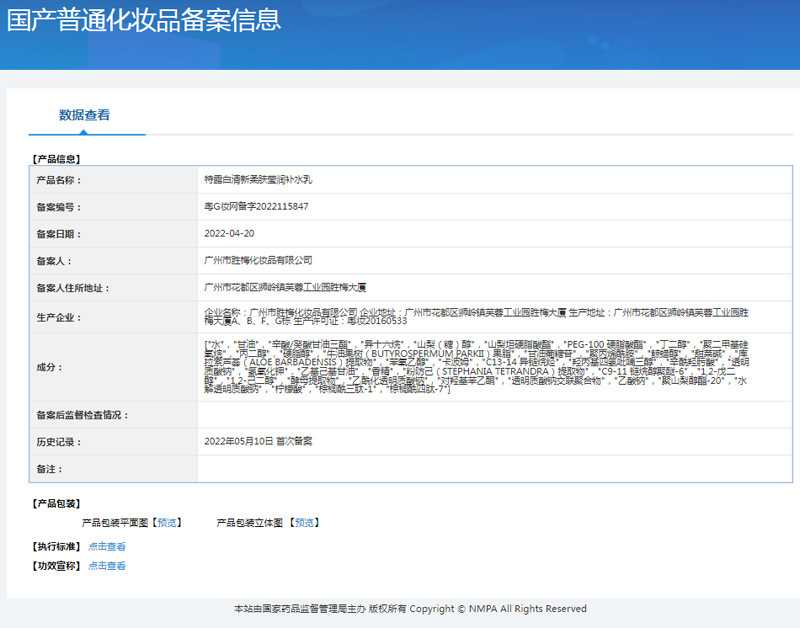Preview the 产品包装立体图 via 预览 link
This screenshot has height=628, width=800.
click(305, 523)
